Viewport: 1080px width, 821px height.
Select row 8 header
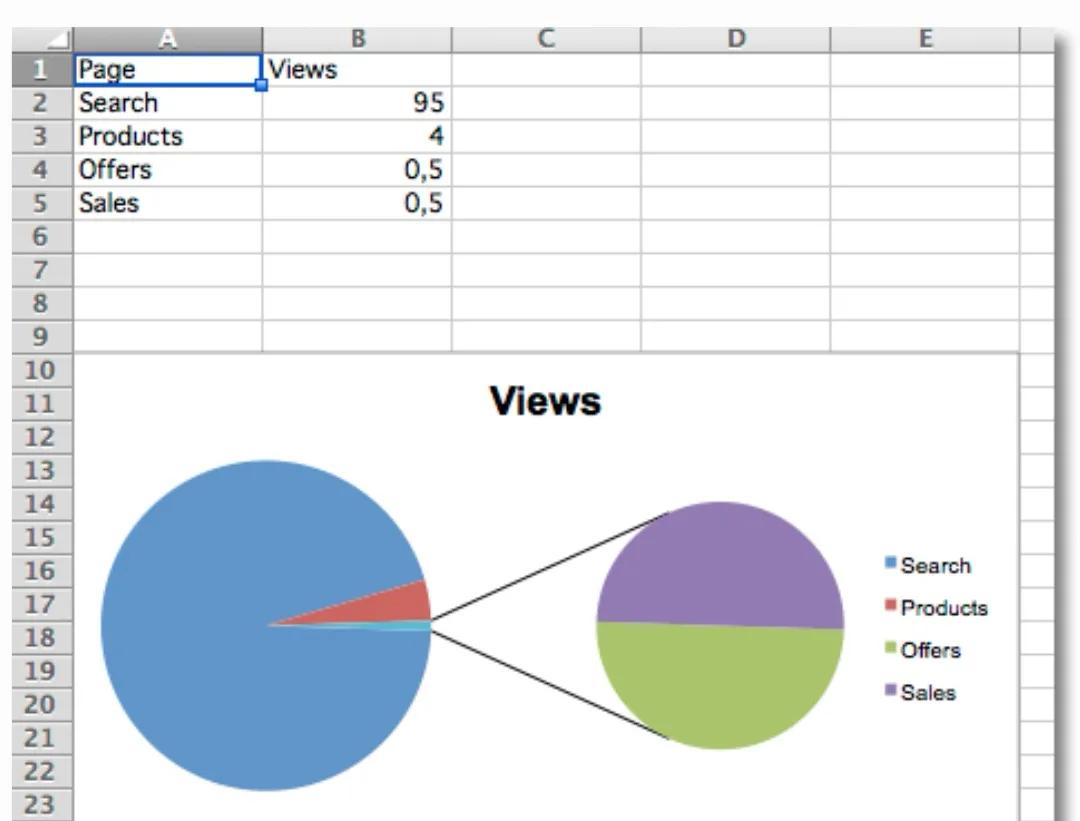(42, 303)
